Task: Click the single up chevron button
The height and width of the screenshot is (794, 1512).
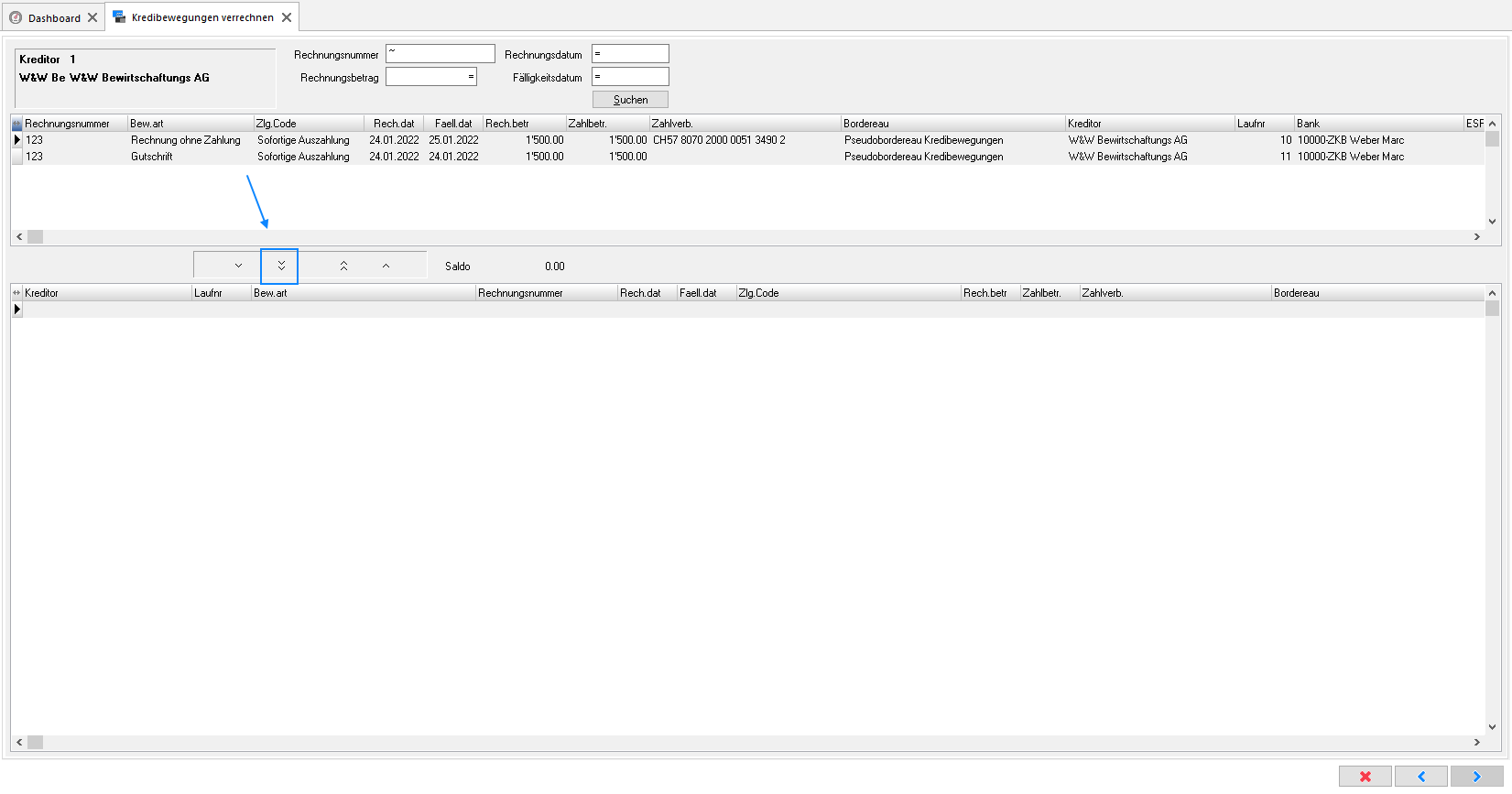Action: 386,266
